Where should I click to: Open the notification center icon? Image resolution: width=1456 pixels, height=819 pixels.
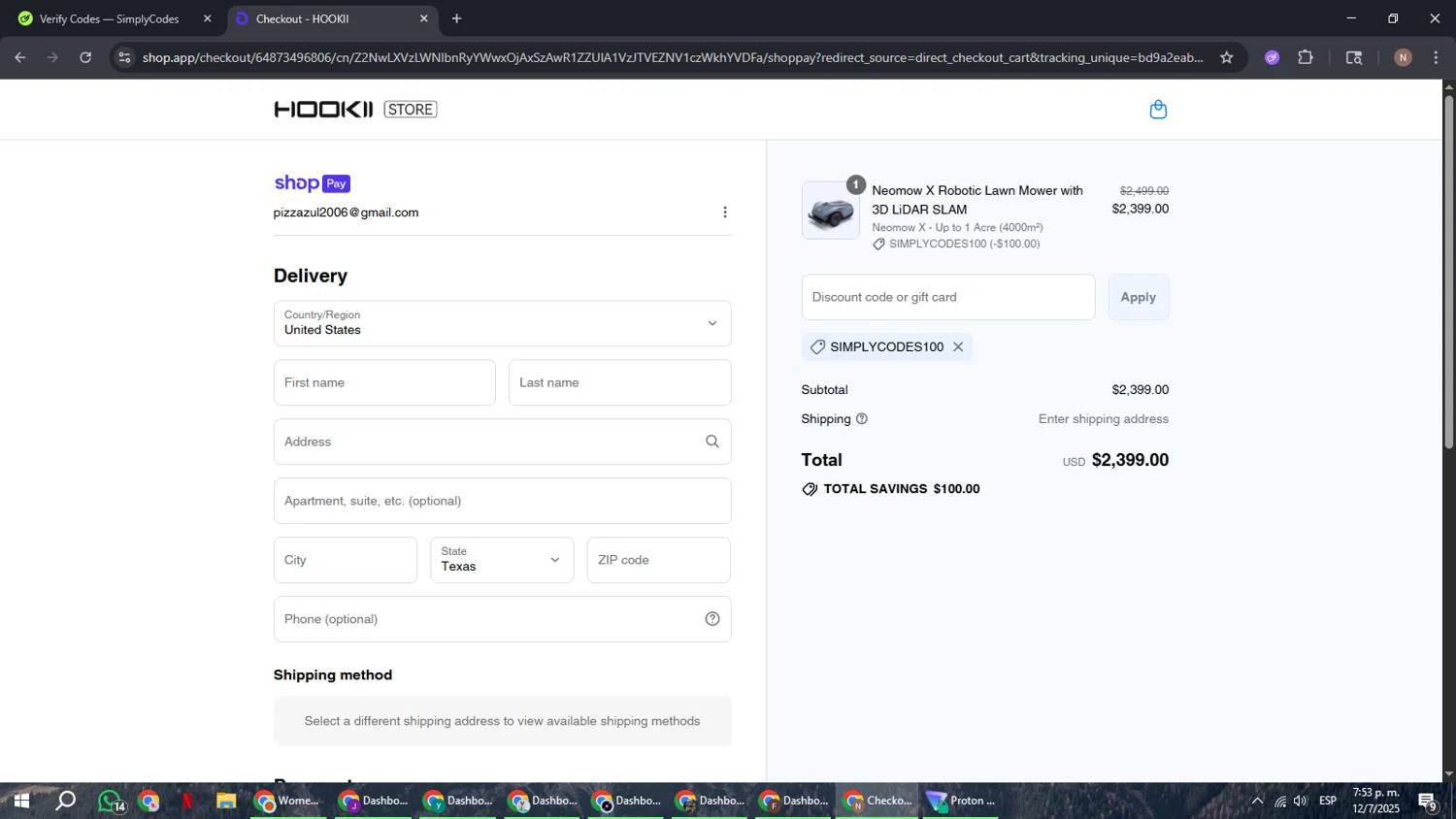(1427, 801)
